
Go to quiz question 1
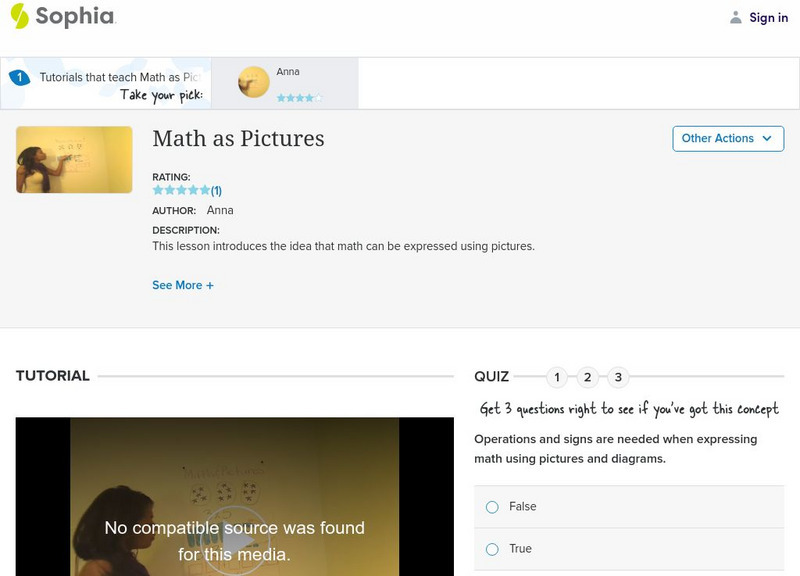click(x=557, y=377)
